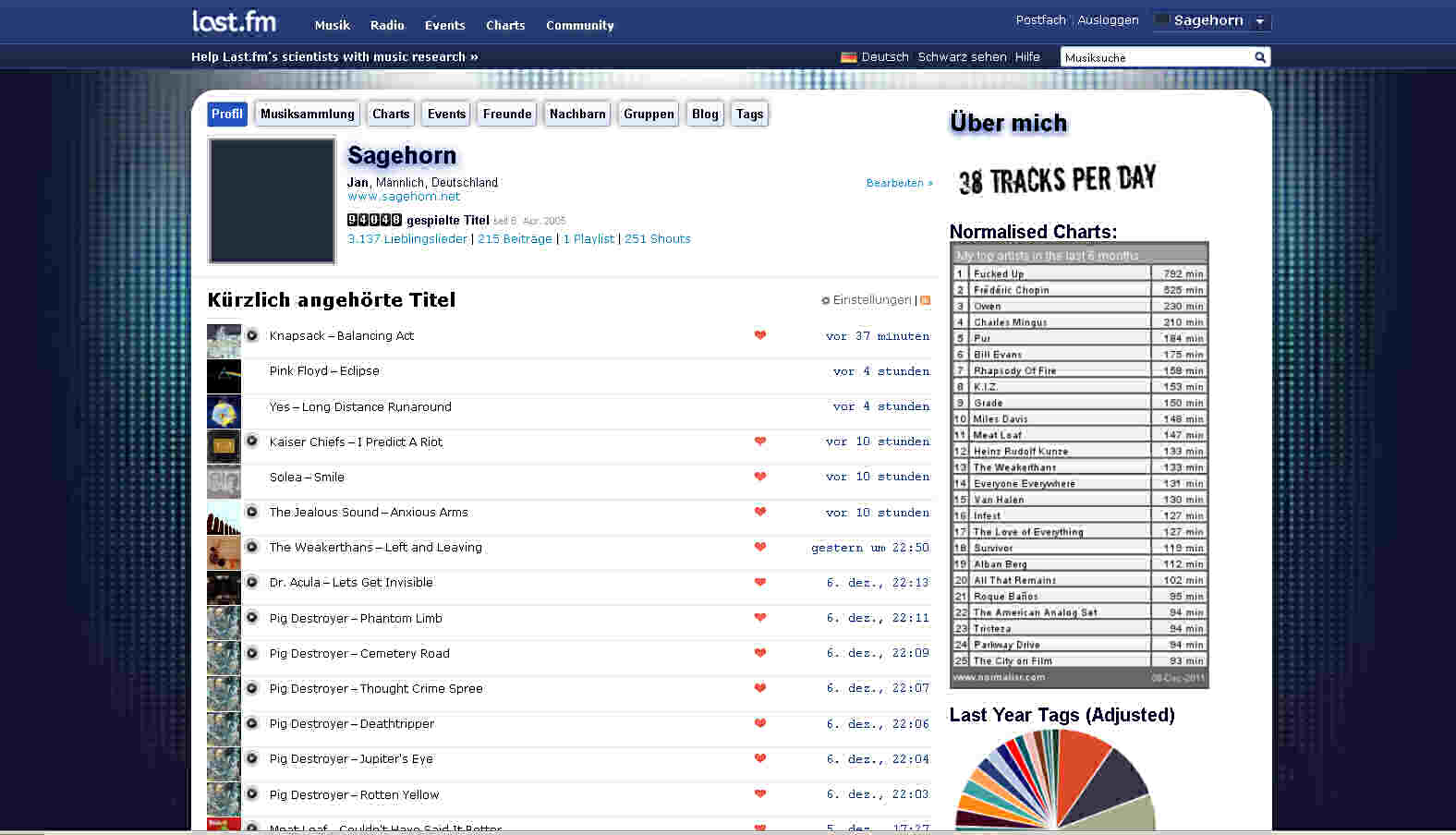
Task: Play Dr. Acula – Lets Get Invisible
Action: (251, 582)
